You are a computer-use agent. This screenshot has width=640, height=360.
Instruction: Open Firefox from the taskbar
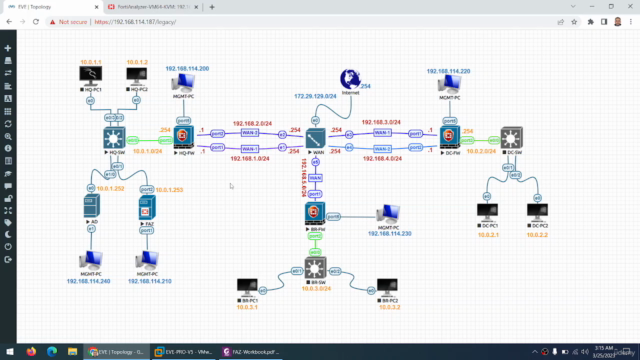click(x=31, y=351)
